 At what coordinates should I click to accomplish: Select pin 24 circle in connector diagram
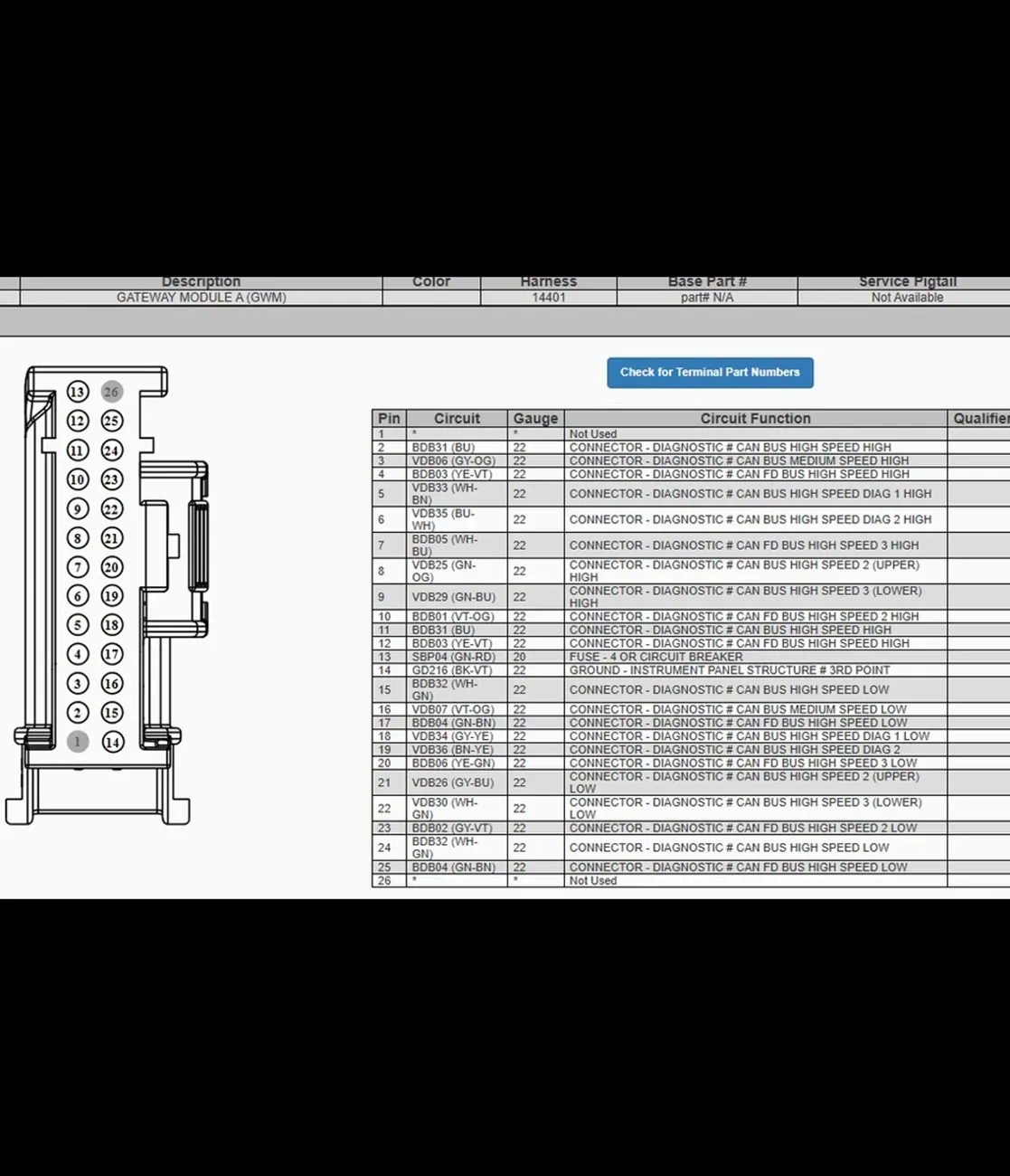[111, 450]
